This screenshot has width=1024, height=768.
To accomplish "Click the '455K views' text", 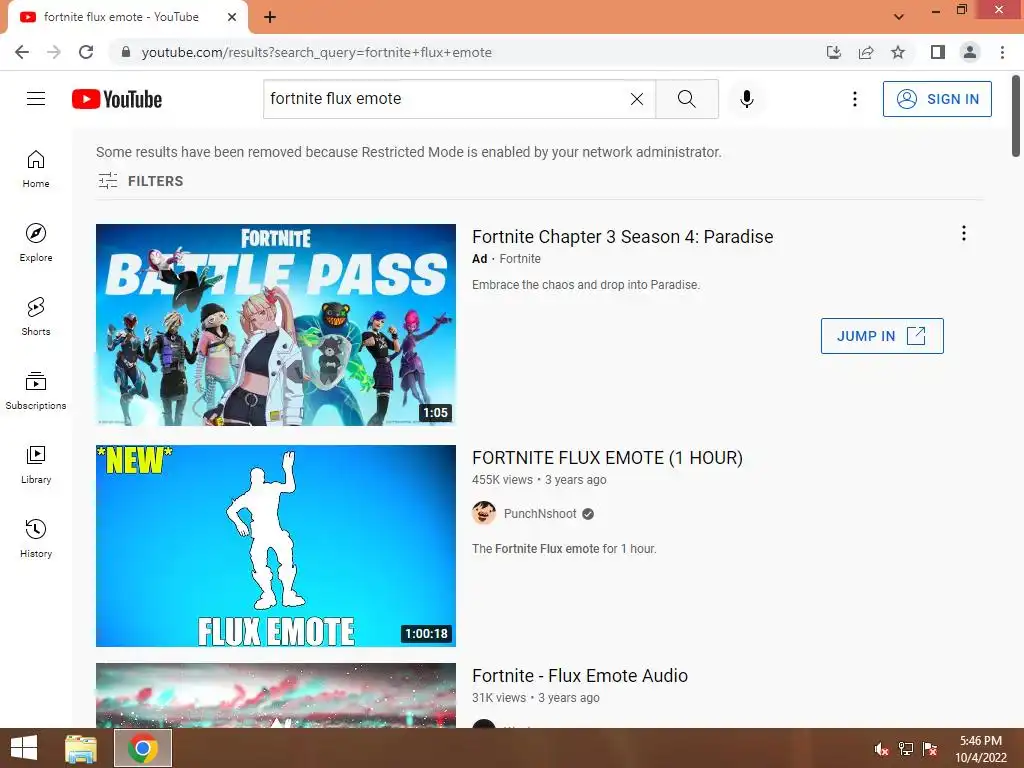I will click(x=502, y=480).
